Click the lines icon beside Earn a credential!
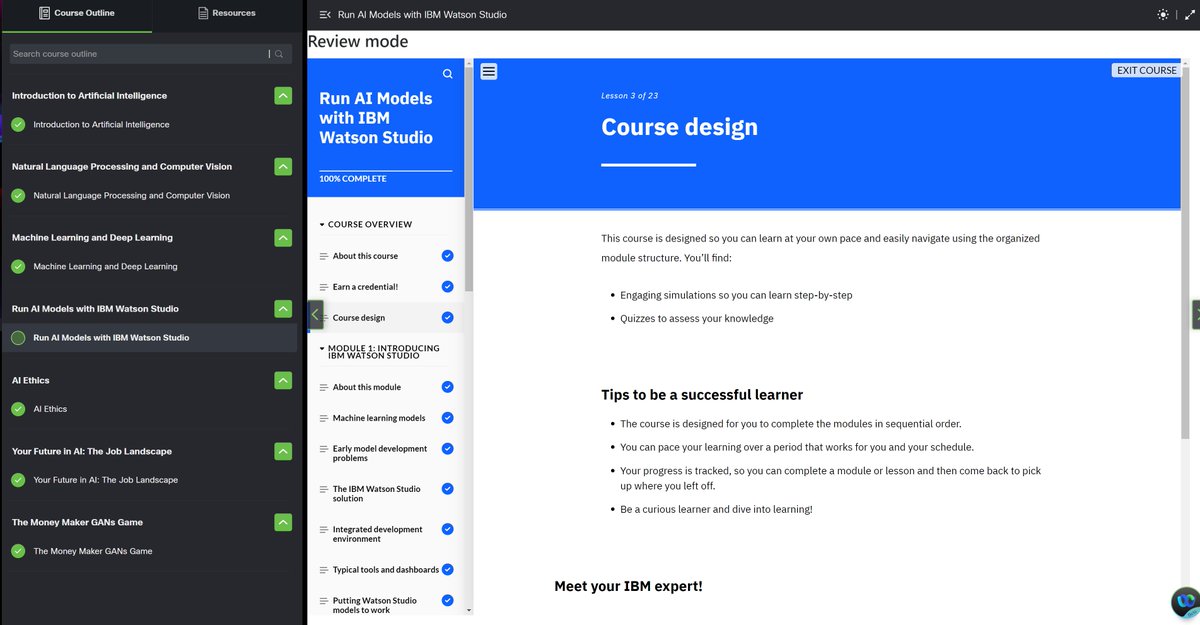The height and width of the screenshot is (625, 1200). tap(323, 287)
